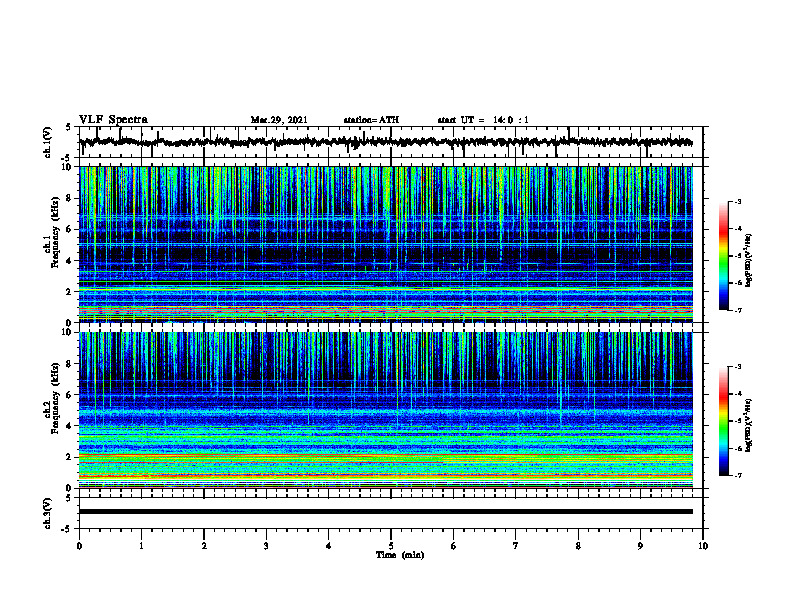Click the "-7" label on ch.2 color scale
This screenshot has width=792, height=612.
click(x=737, y=475)
